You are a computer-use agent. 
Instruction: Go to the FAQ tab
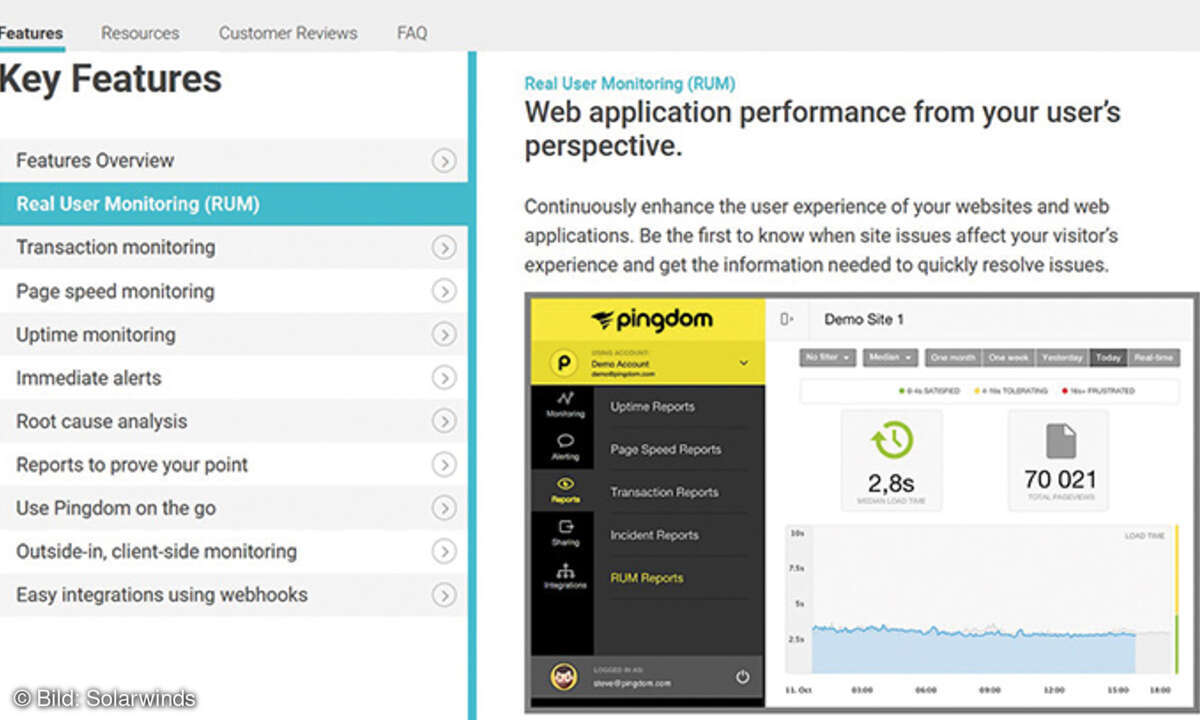pyautogui.click(x=412, y=33)
